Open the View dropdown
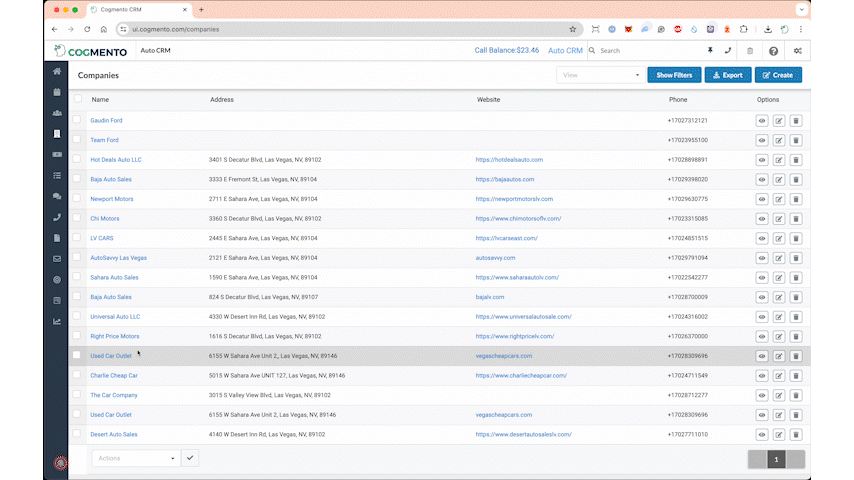The image size is (854, 480). point(600,75)
